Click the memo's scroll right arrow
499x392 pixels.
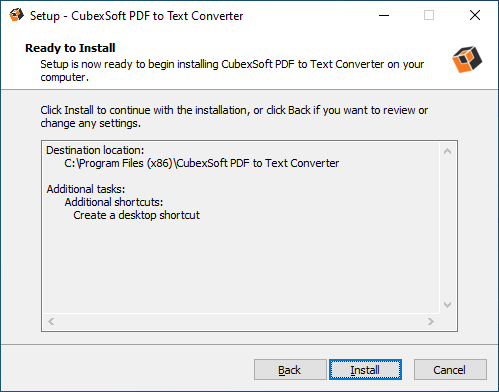431,321
